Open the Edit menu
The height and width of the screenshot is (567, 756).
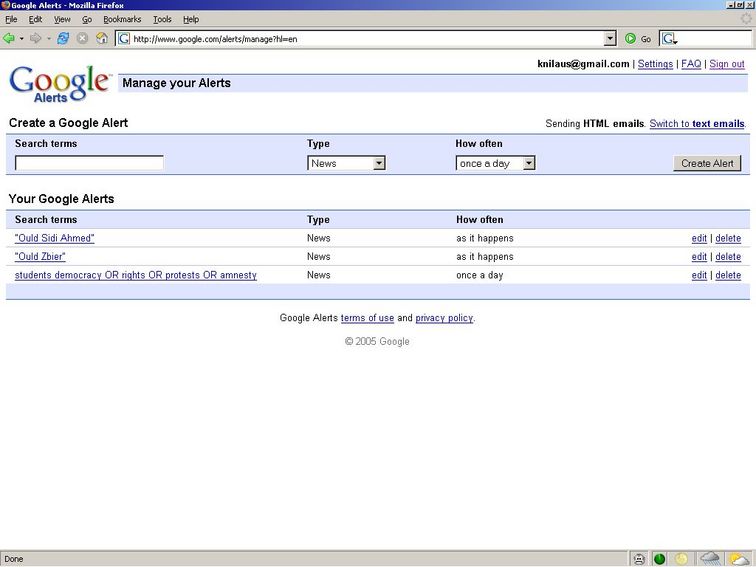click(x=35, y=19)
